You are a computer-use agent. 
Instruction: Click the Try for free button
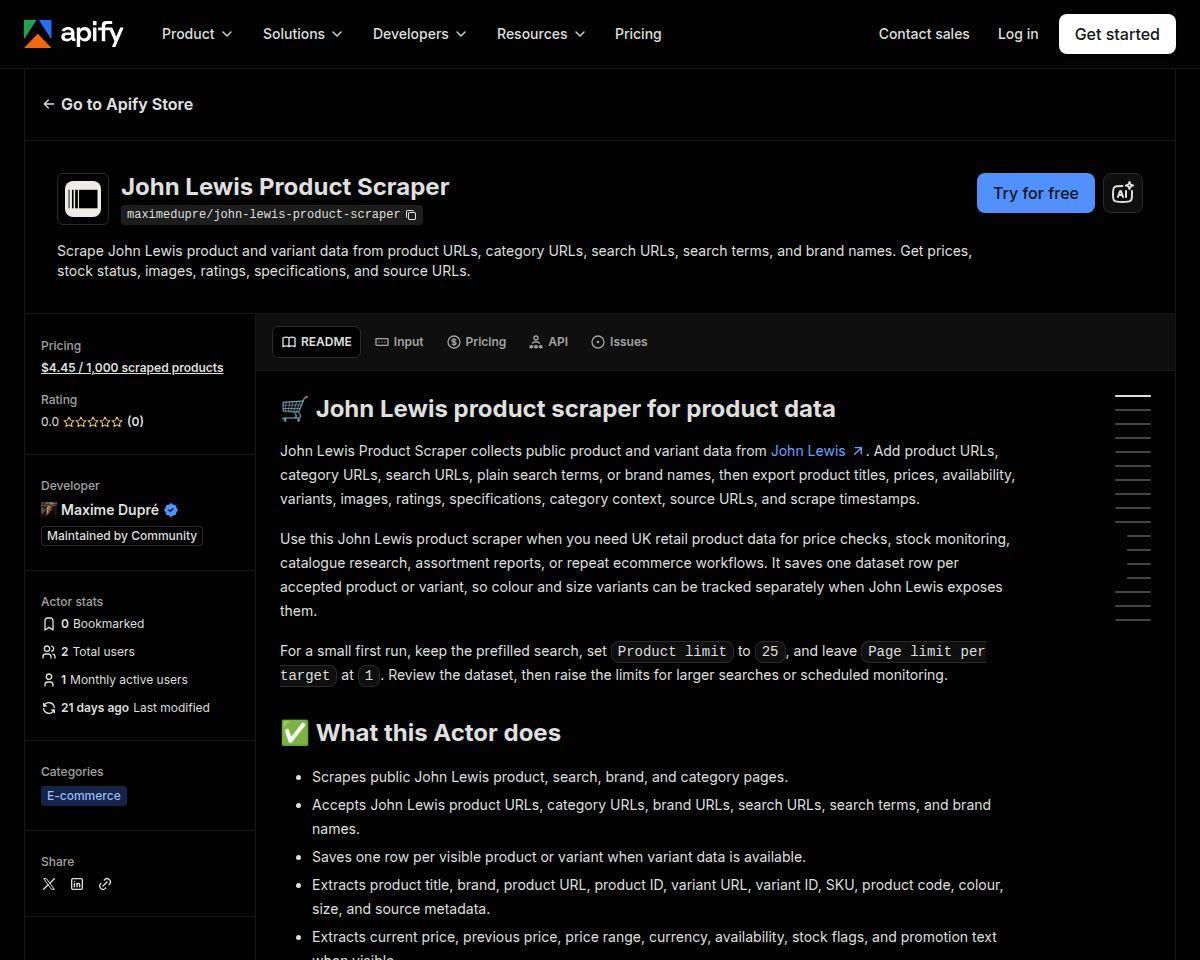point(1035,193)
